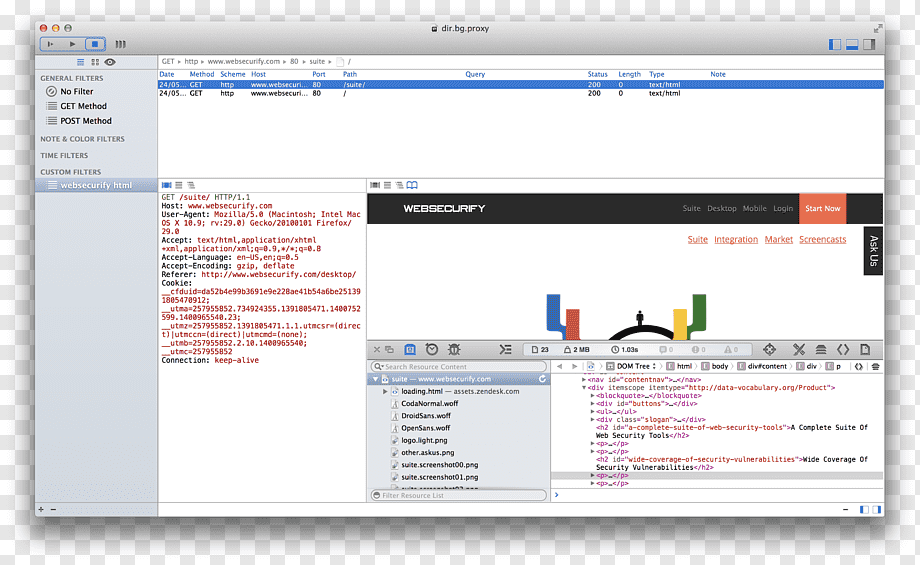Toggle the bottom panel layout button

click(x=852, y=45)
